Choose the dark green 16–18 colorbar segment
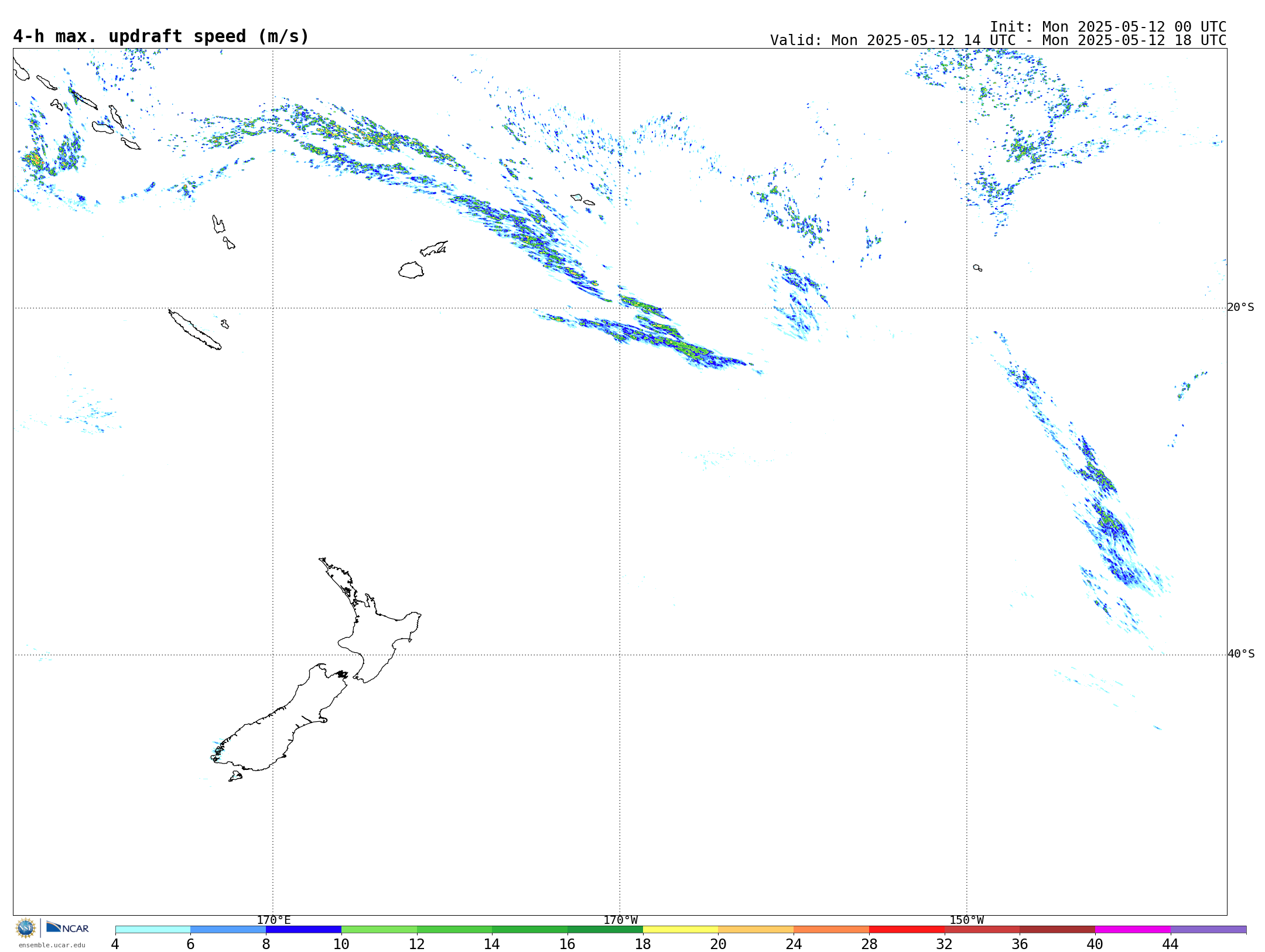Viewport: 1265px width, 952px height. (x=605, y=930)
